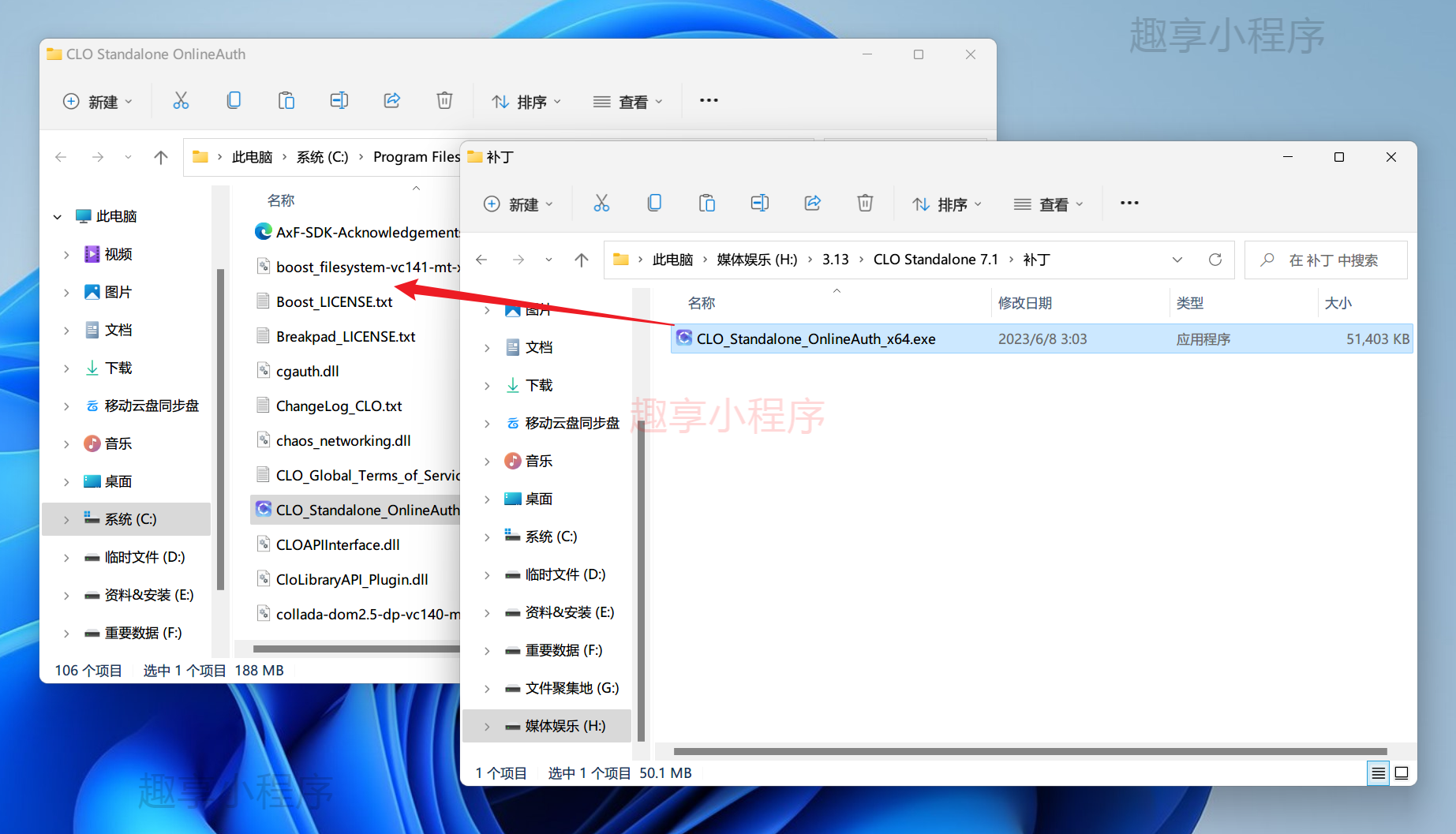This screenshot has height=834, width=1456.
Task: Click 3.13 breadcrumb in 补丁 address bar
Action: 836,260
